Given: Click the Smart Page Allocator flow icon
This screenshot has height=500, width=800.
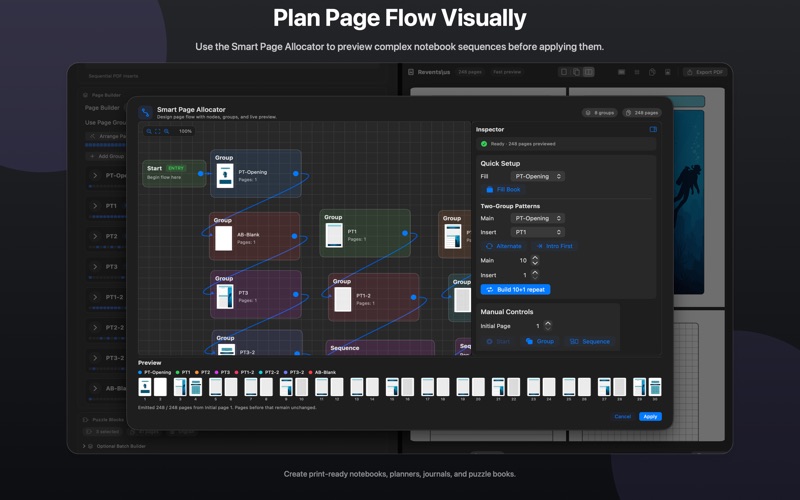Looking at the screenshot, I should pyautogui.click(x=145, y=112).
